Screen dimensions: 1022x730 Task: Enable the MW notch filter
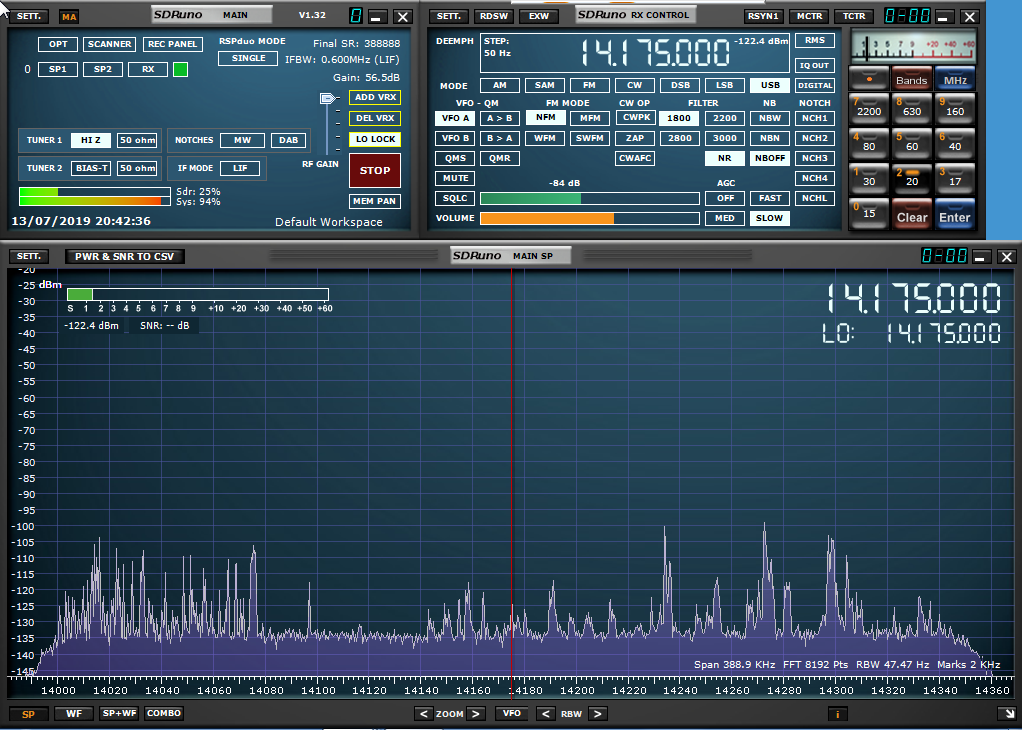click(242, 140)
